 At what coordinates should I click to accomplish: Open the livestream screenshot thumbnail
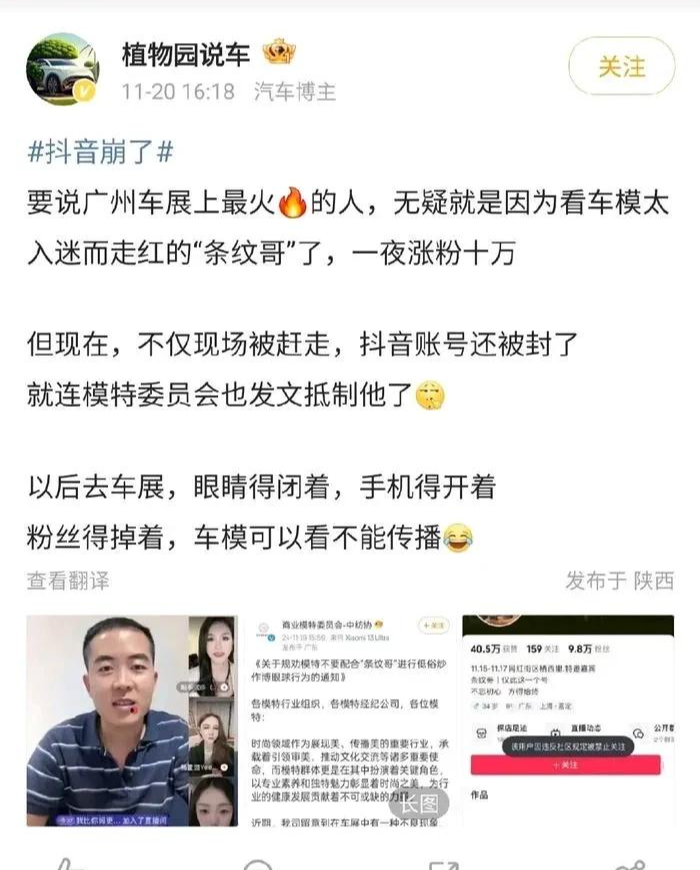[132, 720]
